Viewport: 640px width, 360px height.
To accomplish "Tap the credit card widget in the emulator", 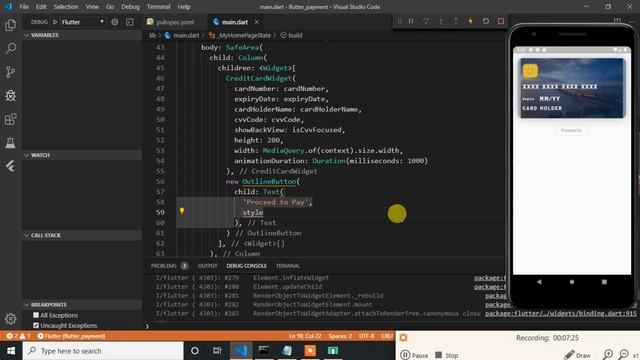I will tap(571, 88).
